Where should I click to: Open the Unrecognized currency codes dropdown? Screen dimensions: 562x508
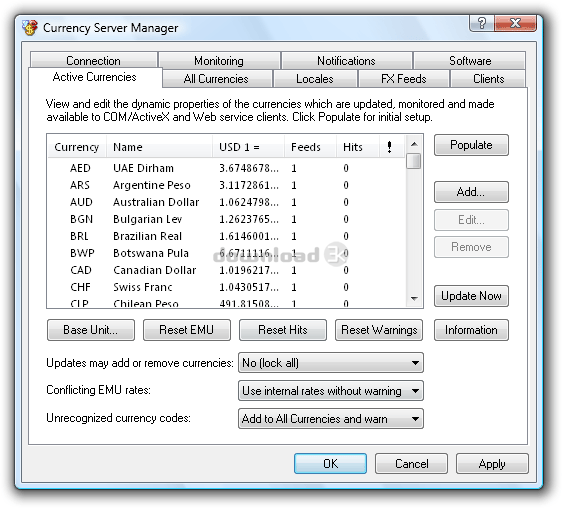click(330, 419)
